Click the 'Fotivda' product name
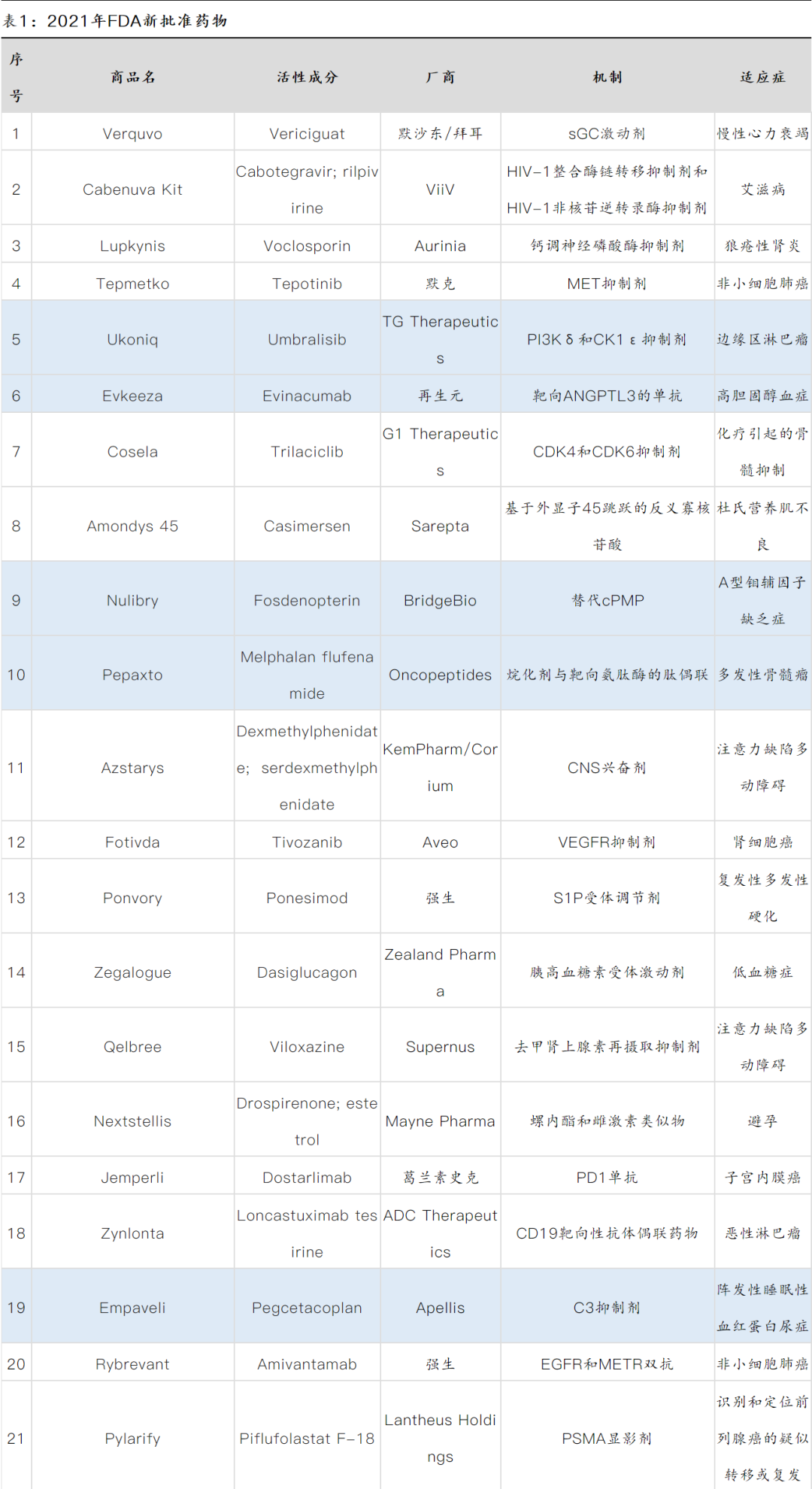 click(x=132, y=842)
